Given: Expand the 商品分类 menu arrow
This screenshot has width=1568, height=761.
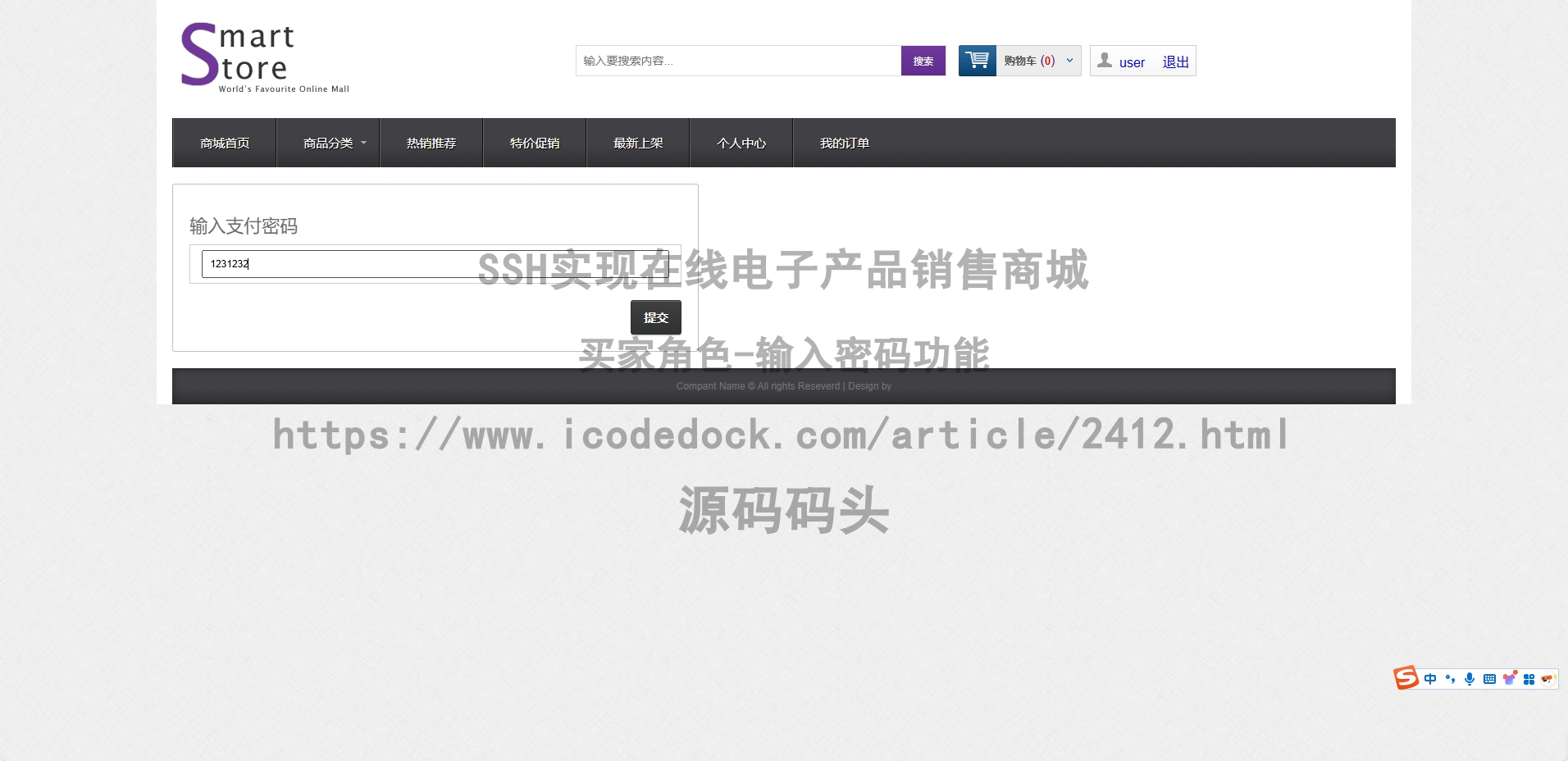Looking at the screenshot, I should (364, 143).
